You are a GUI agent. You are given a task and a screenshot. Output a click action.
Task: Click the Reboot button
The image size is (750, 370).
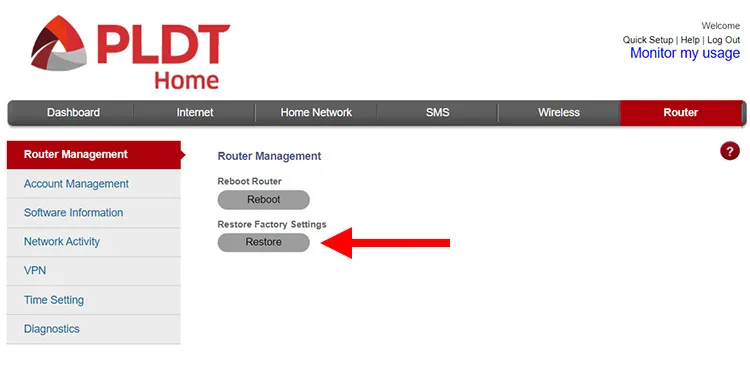pos(264,200)
